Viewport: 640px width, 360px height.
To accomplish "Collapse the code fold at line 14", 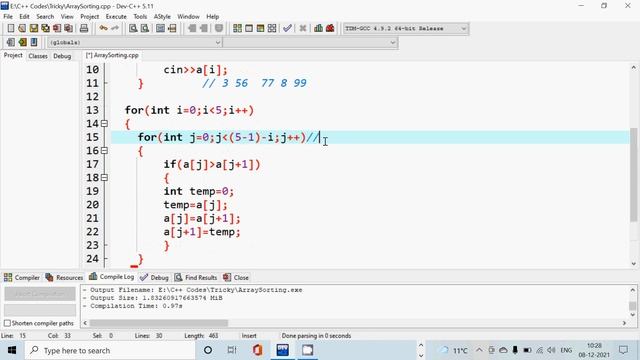I will [x=104, y=123].
